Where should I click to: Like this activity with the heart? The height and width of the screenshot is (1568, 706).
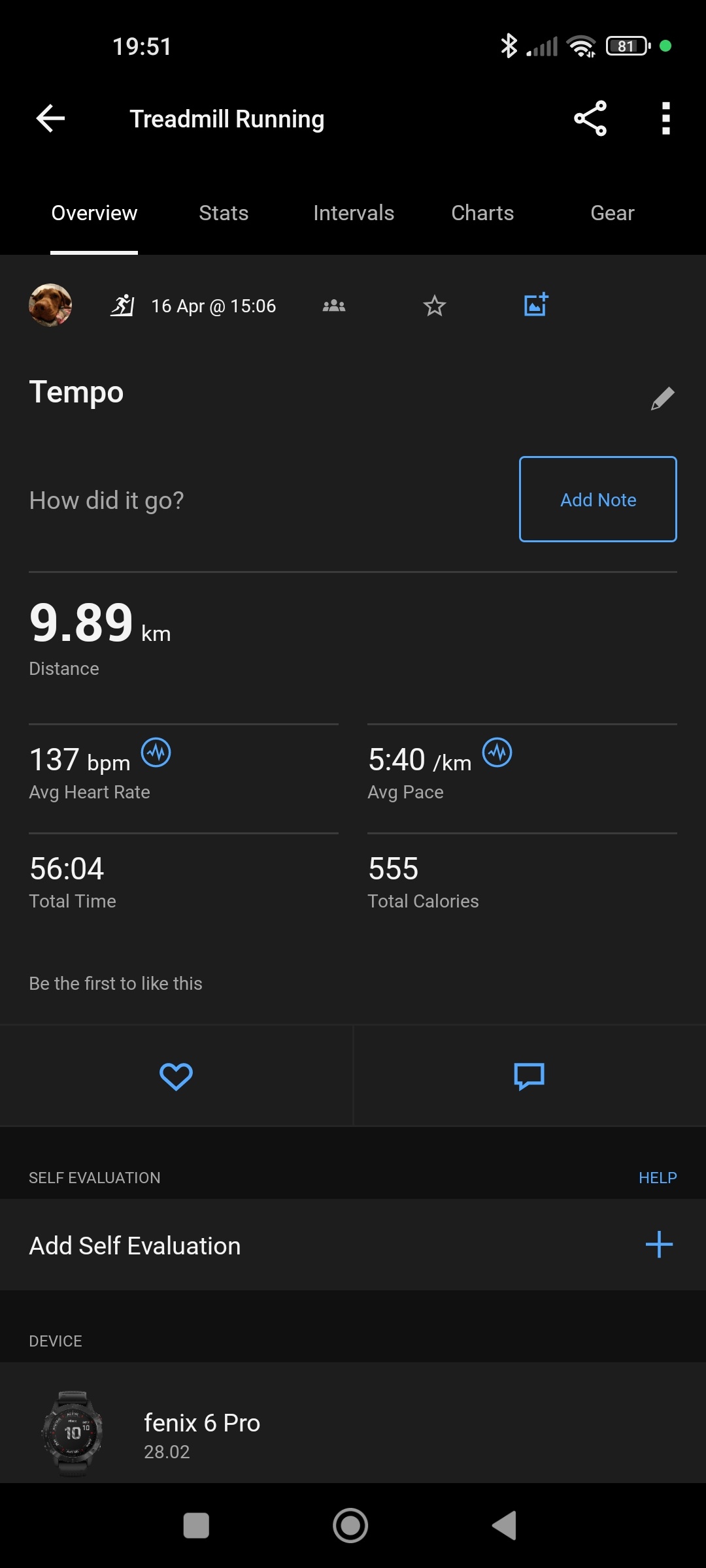[x=176, y=1076]
